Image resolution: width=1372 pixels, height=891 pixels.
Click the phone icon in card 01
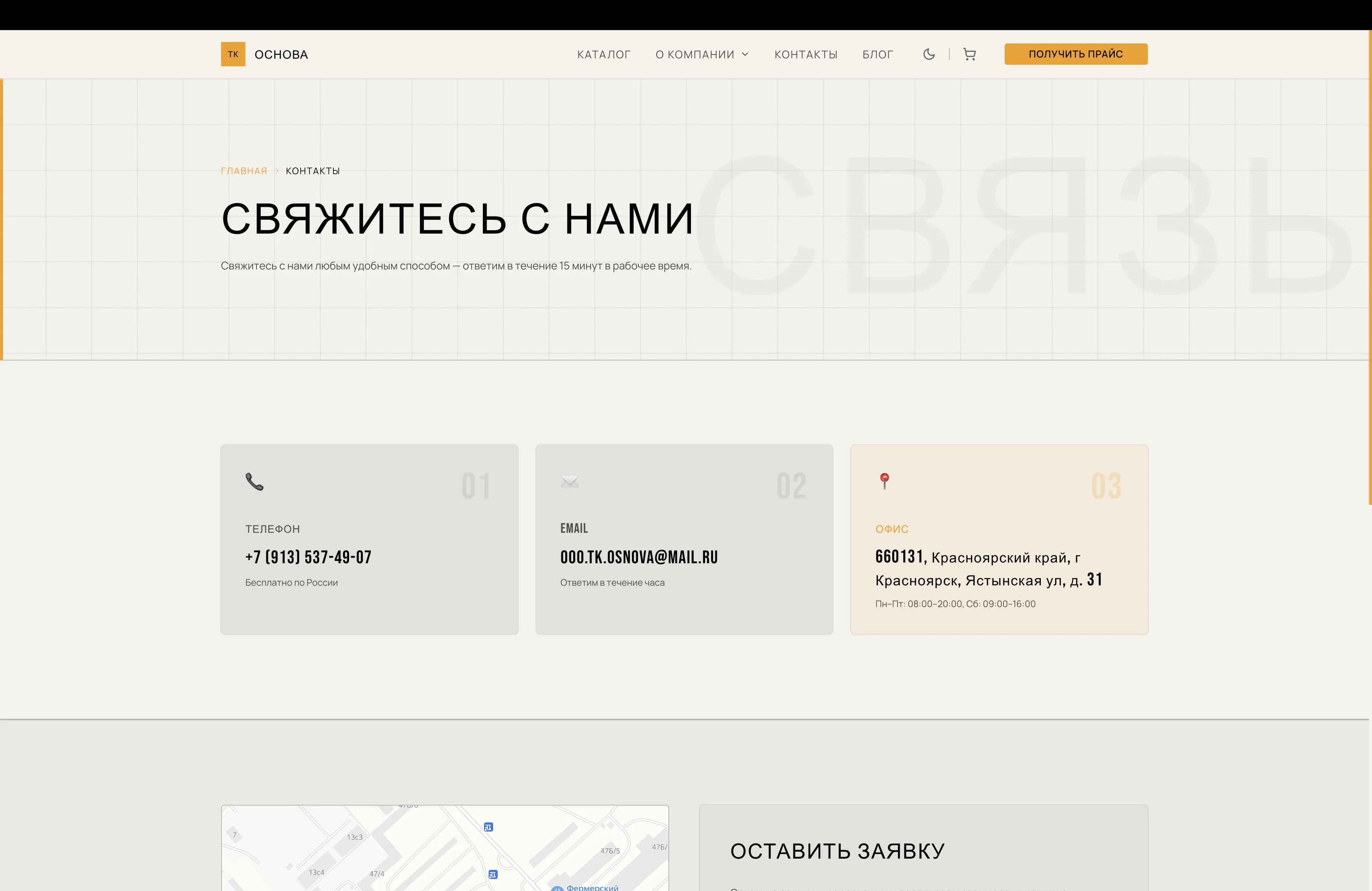pos(254,481)
